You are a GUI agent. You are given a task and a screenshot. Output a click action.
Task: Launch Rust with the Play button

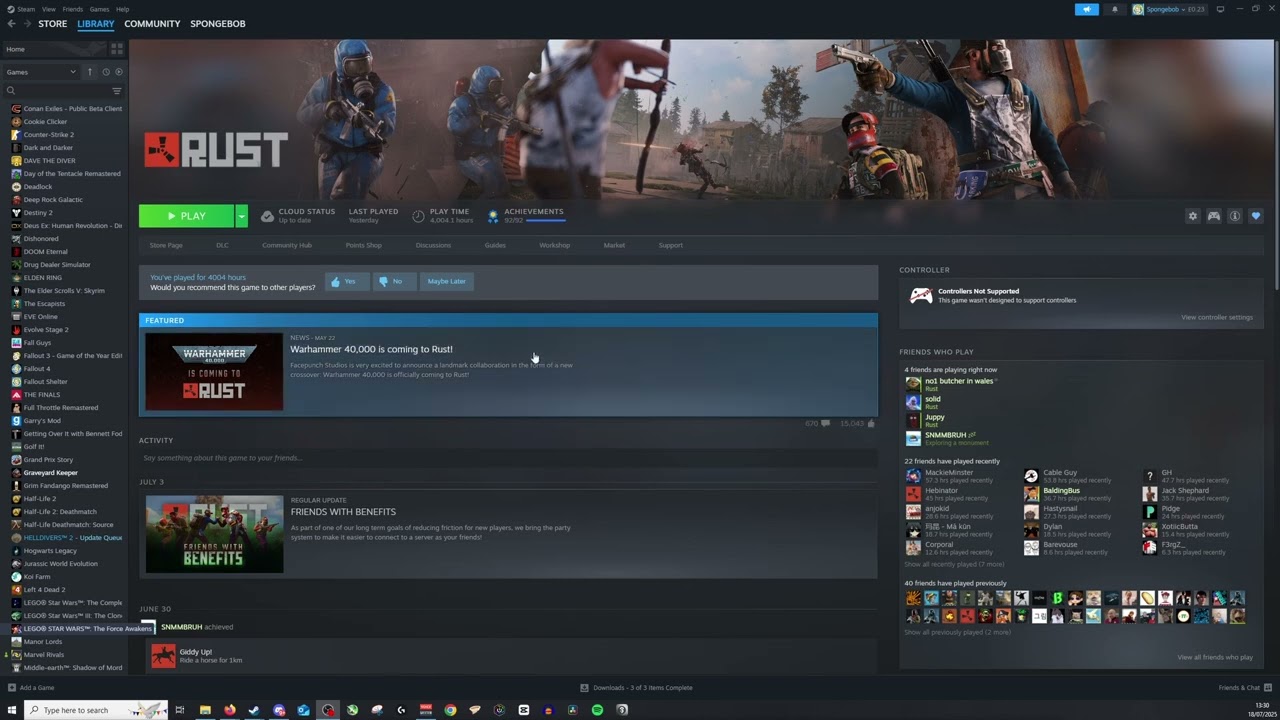[x=187, y=216]
